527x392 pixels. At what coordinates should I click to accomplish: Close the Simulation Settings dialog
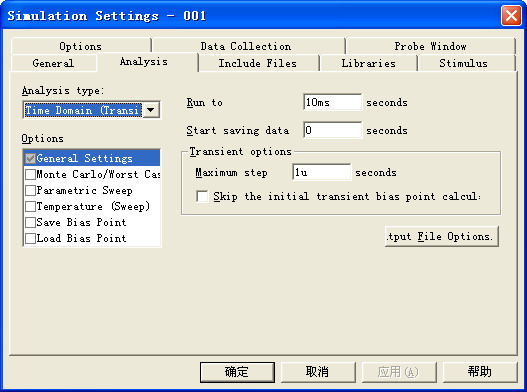511,15
